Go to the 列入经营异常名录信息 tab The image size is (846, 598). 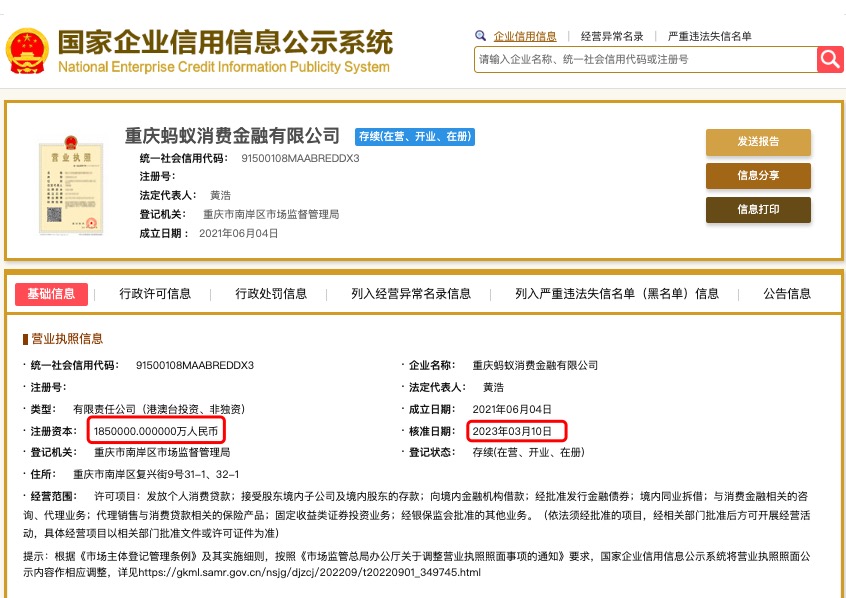coord(411,294)
